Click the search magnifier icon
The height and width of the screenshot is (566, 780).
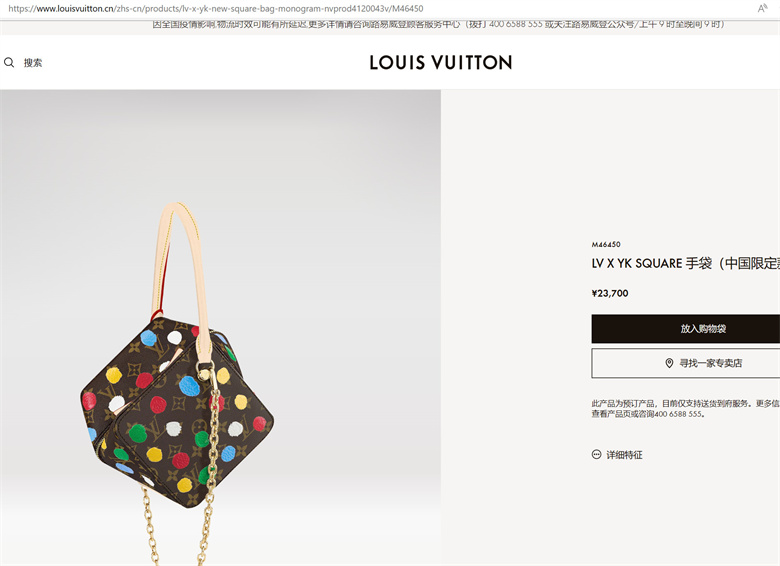pyautogui.click(x=9, y=62)
